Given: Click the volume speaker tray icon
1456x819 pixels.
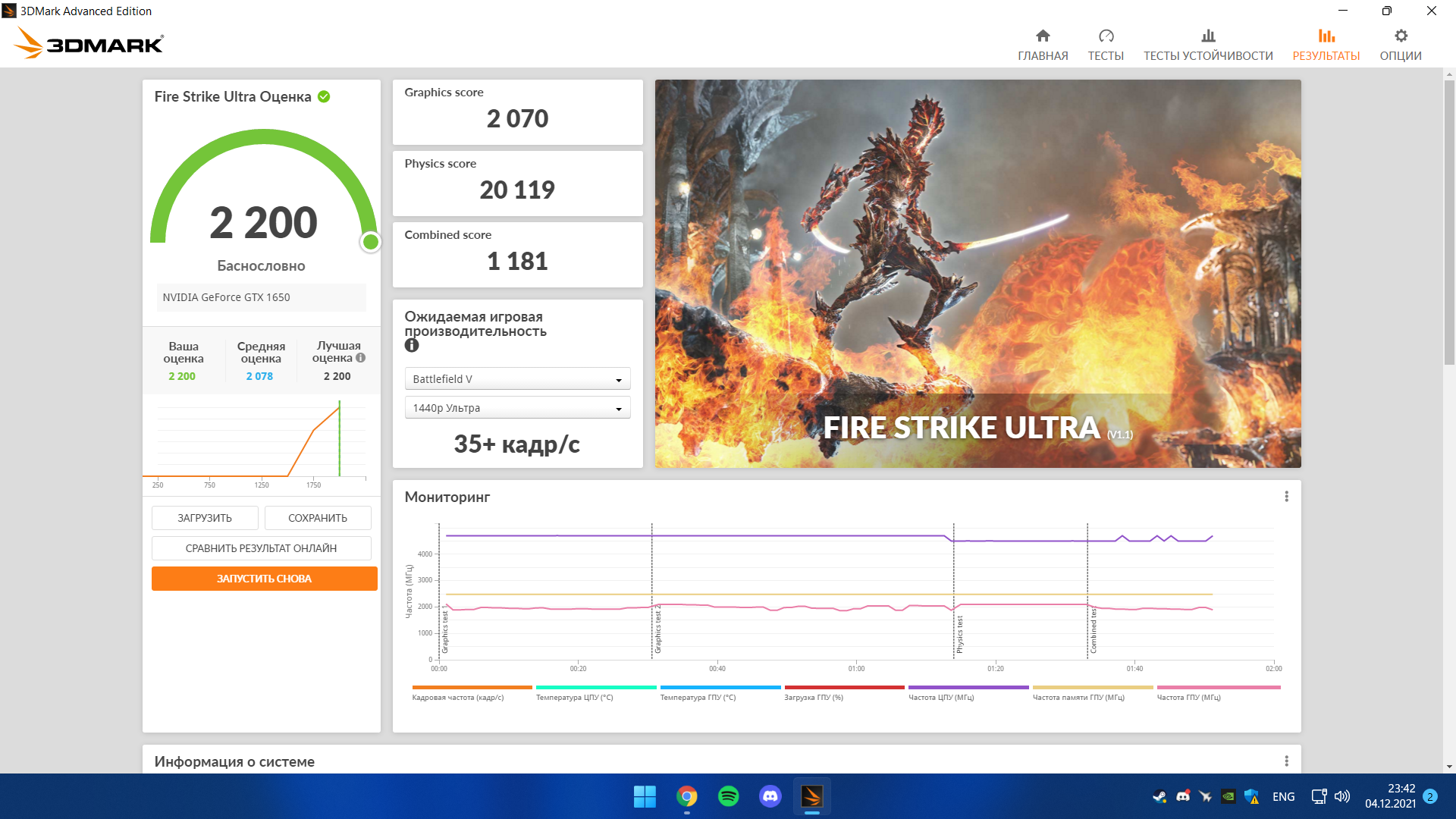Looking at the screenshot, I should pyautogui.click(x=1342, y=796).
